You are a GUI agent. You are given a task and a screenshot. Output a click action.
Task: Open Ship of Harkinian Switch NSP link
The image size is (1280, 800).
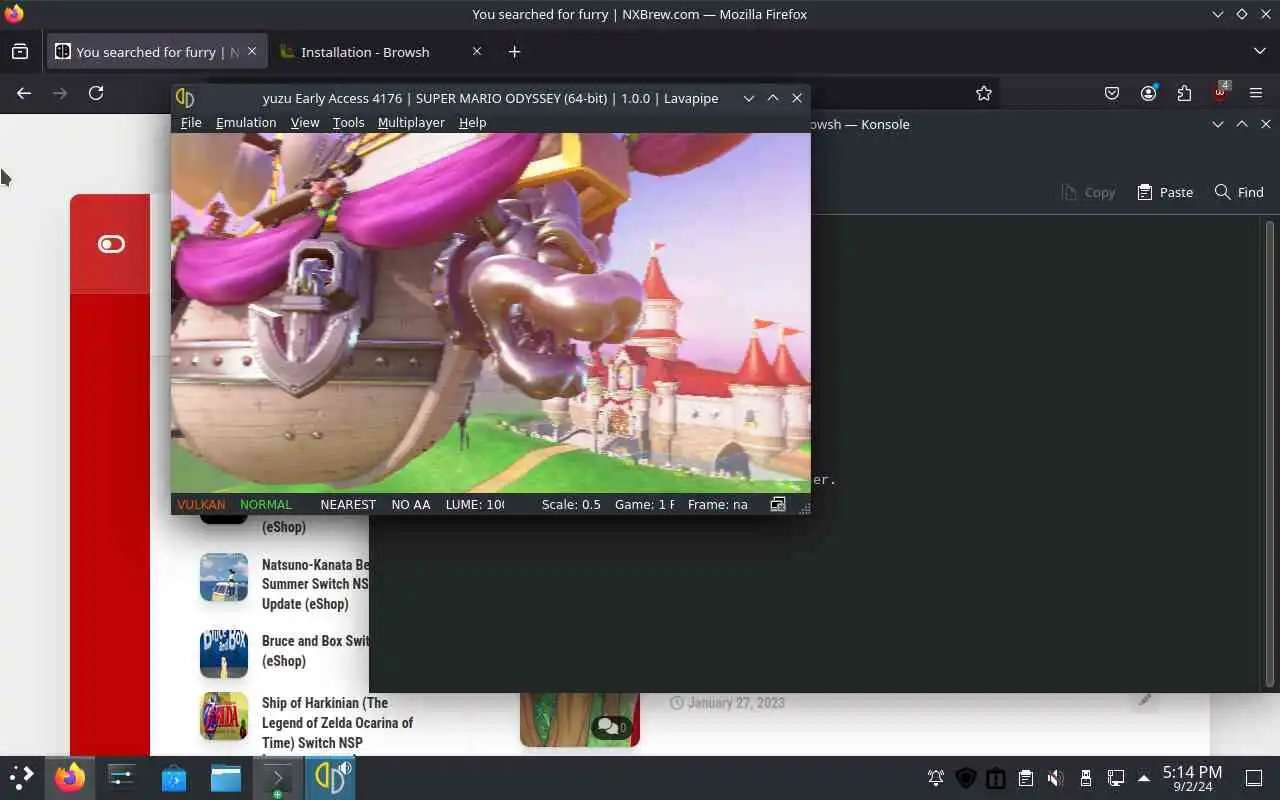[337, 723]
